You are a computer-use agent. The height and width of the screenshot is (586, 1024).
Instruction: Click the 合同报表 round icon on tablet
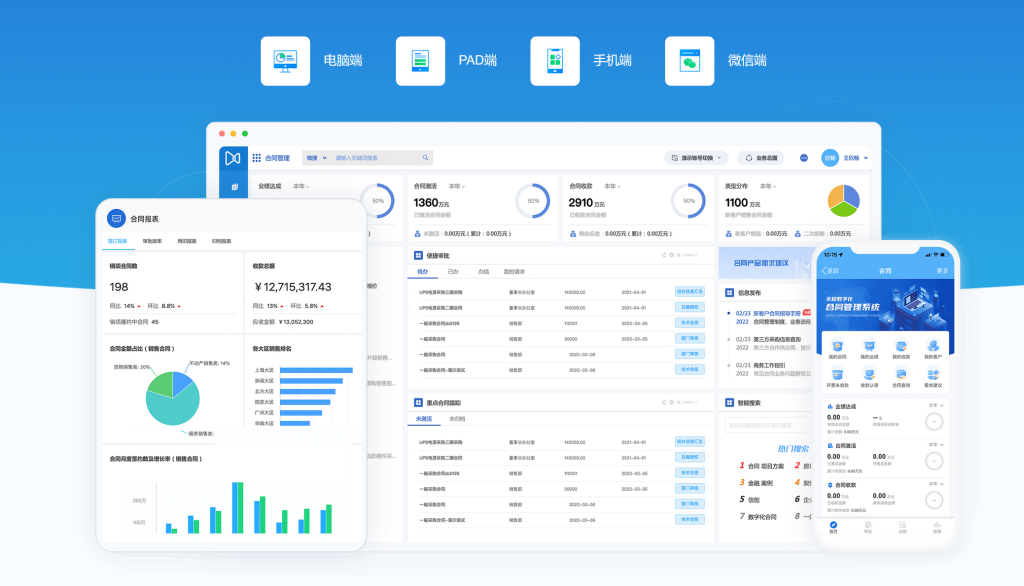[116, 218]
